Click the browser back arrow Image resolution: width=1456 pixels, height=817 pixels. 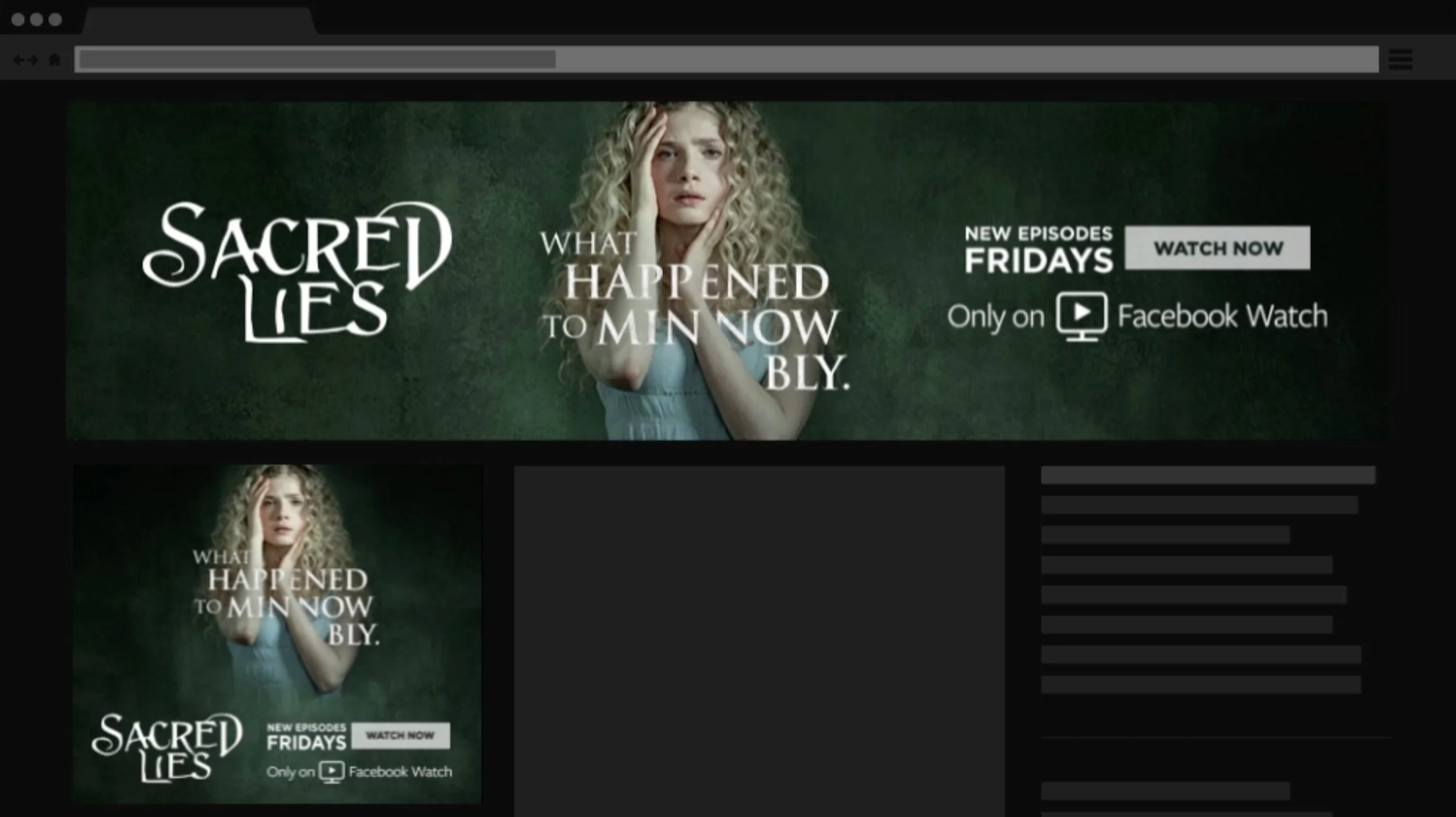pos(19,60)
